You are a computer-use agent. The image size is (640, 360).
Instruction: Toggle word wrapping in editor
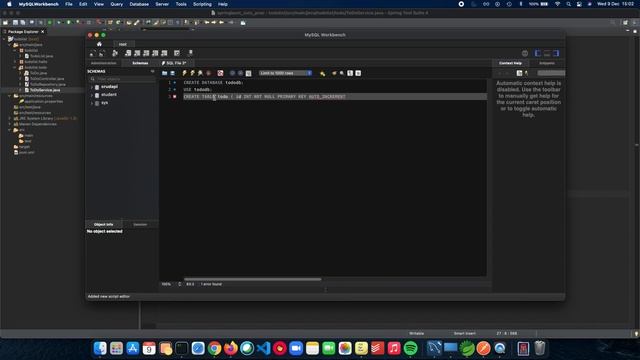(x=358, y=73)
